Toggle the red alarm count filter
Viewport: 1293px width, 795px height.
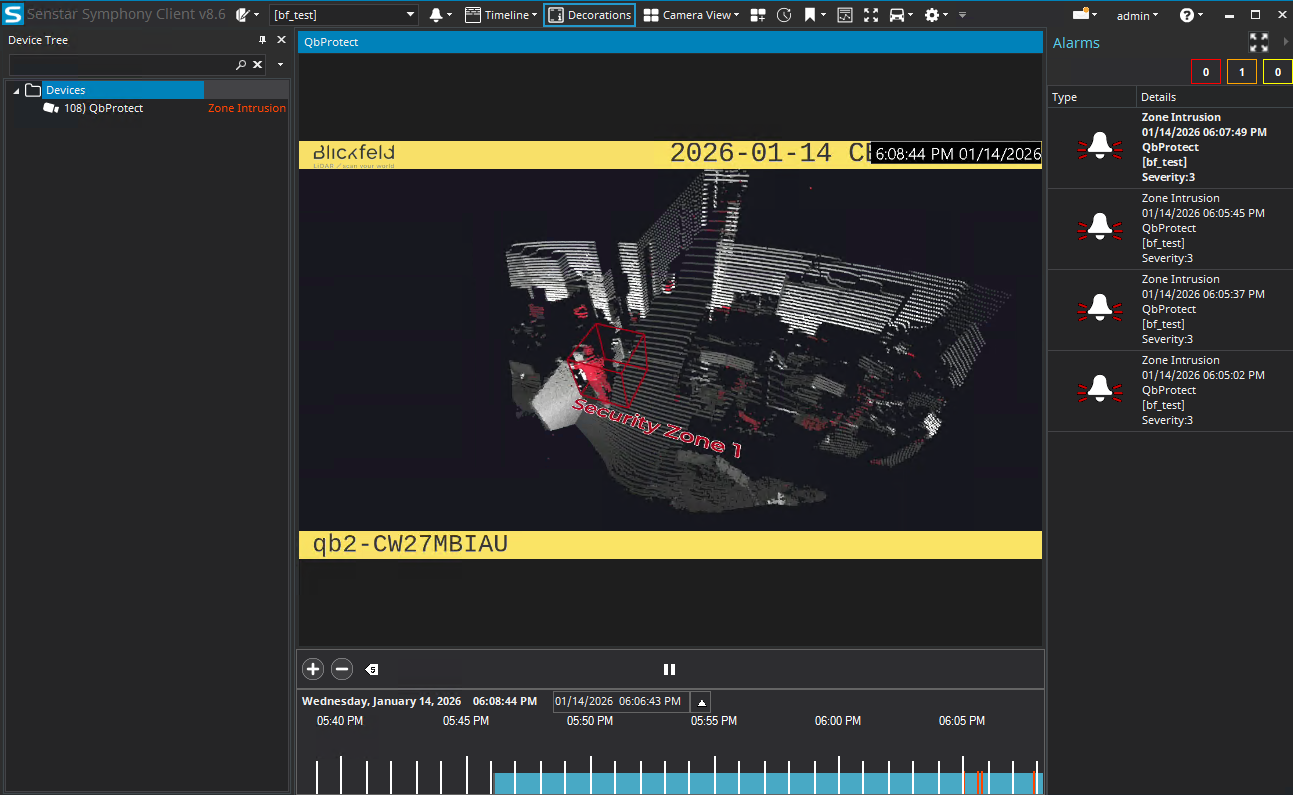tap(1206, 72)
